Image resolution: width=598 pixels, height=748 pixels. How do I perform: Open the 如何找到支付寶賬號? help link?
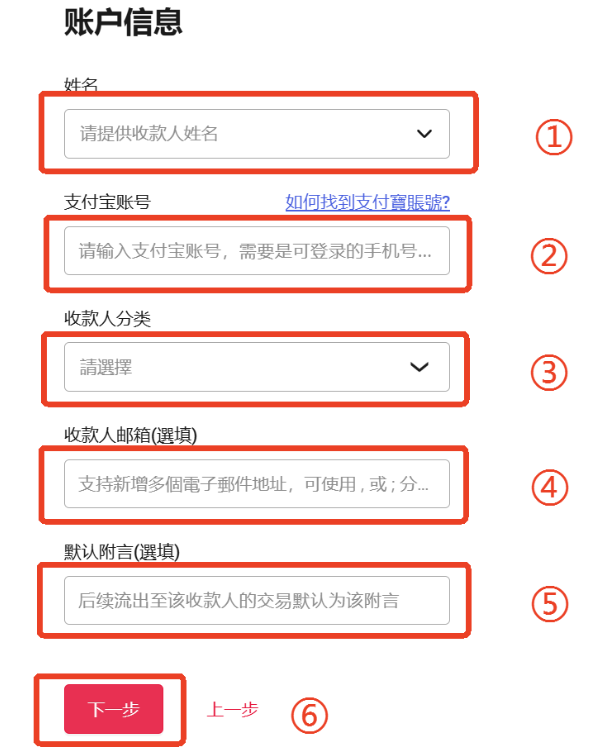click(x=368, y=202)
